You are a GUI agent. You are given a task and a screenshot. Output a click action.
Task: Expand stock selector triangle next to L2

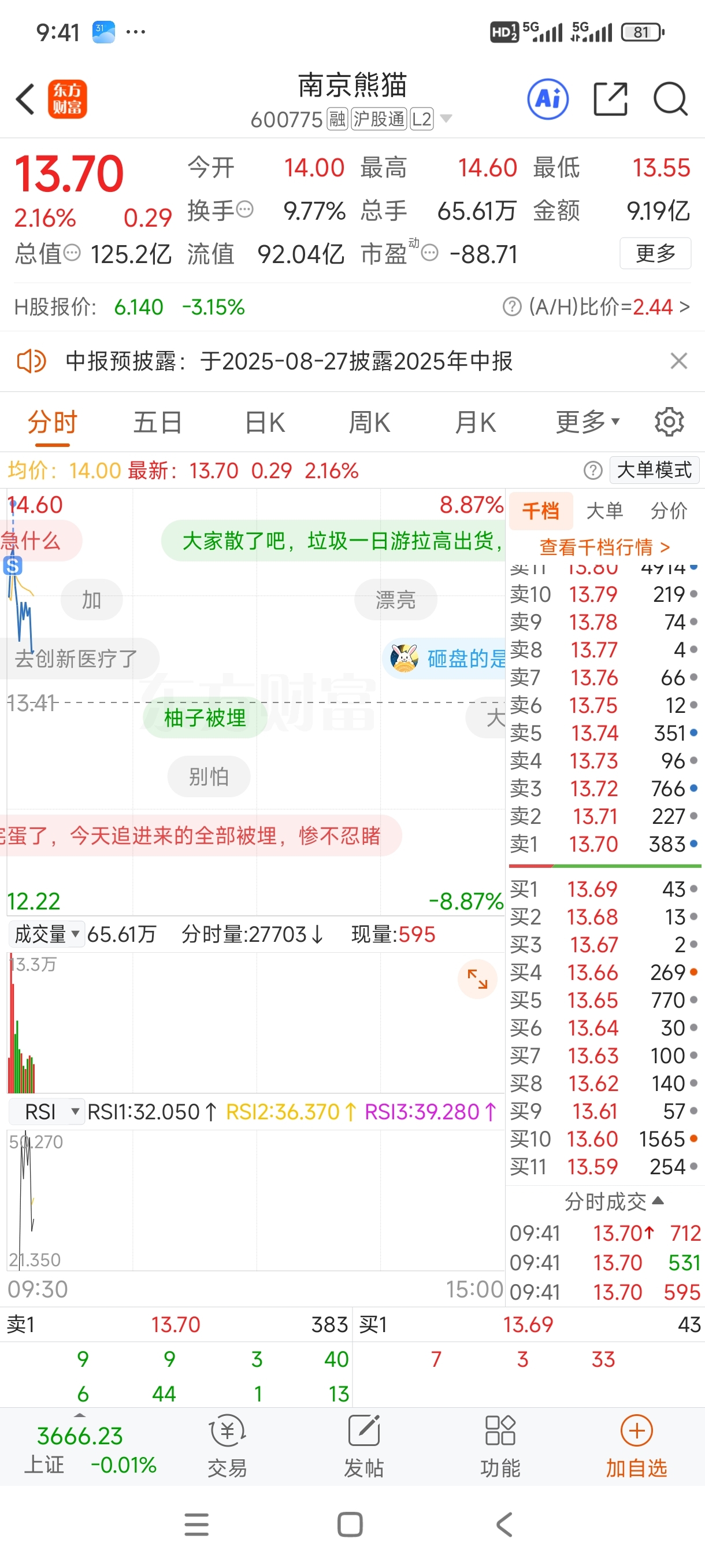pyautogui.click(x=446, y=119)
